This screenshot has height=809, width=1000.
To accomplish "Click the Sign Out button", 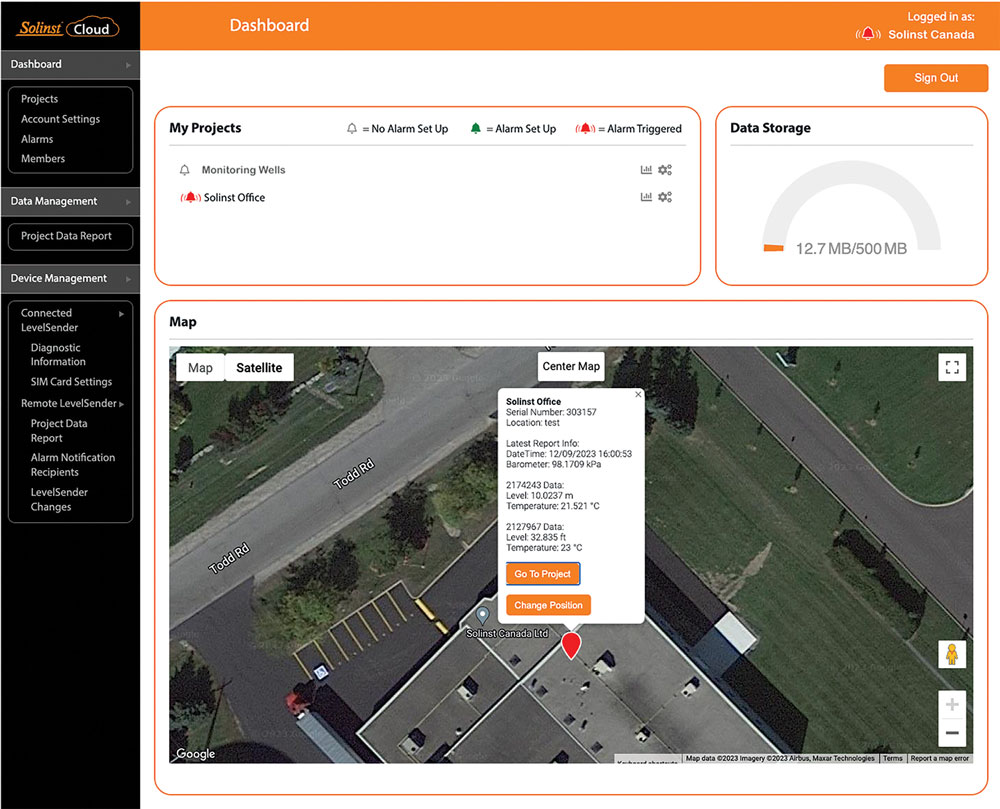I will pos(936,78).
